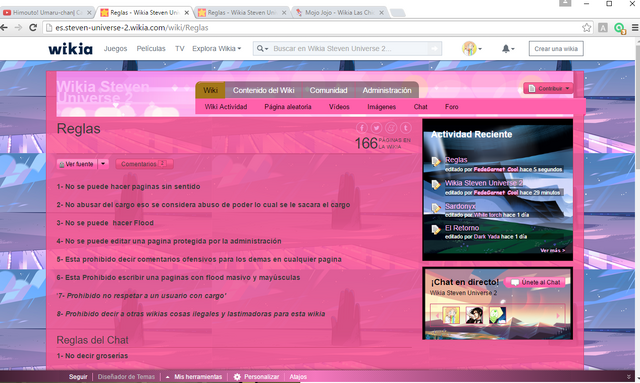Reload the page with the refresh icon
The height and width of the screenshot is (383, 640).
[33, 28]
